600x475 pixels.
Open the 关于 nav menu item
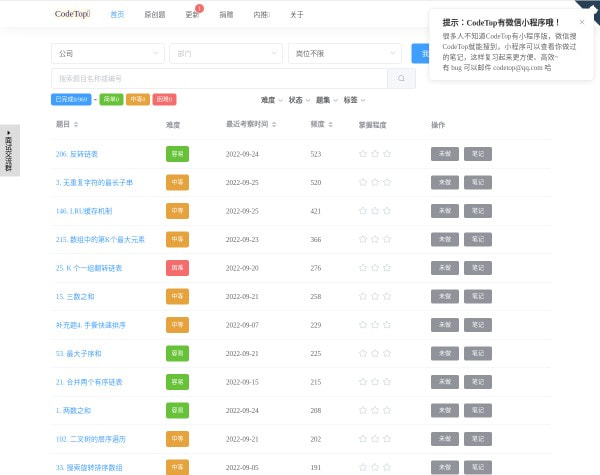point(296,15)
